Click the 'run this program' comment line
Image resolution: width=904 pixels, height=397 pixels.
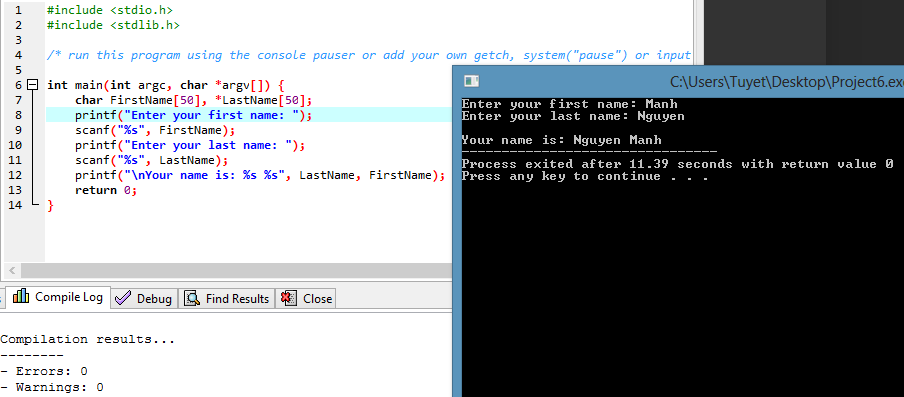pyautogui.click(x=369, y=55)
